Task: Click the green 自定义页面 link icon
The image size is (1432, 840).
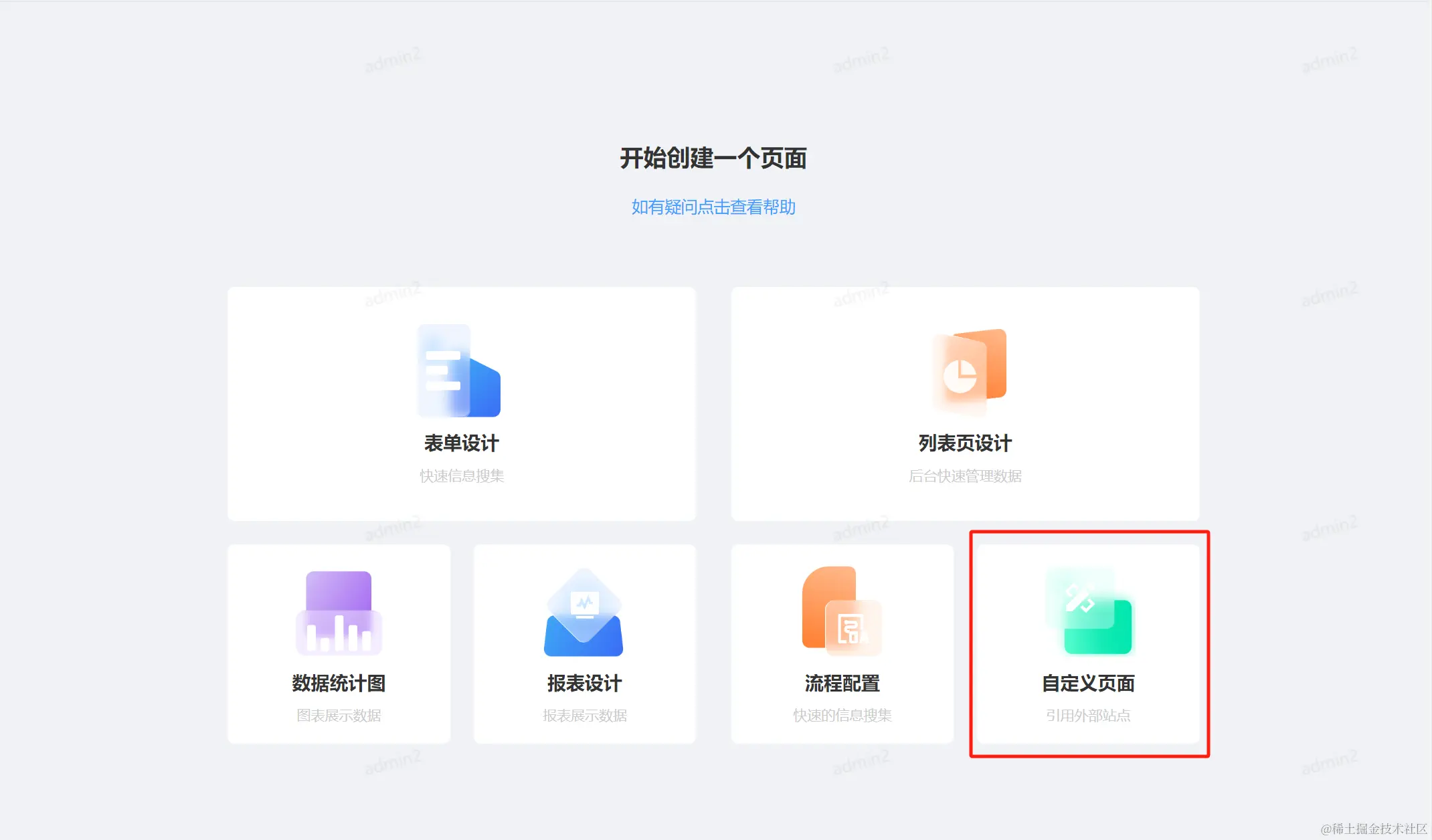Action: tap(1089, 611)
